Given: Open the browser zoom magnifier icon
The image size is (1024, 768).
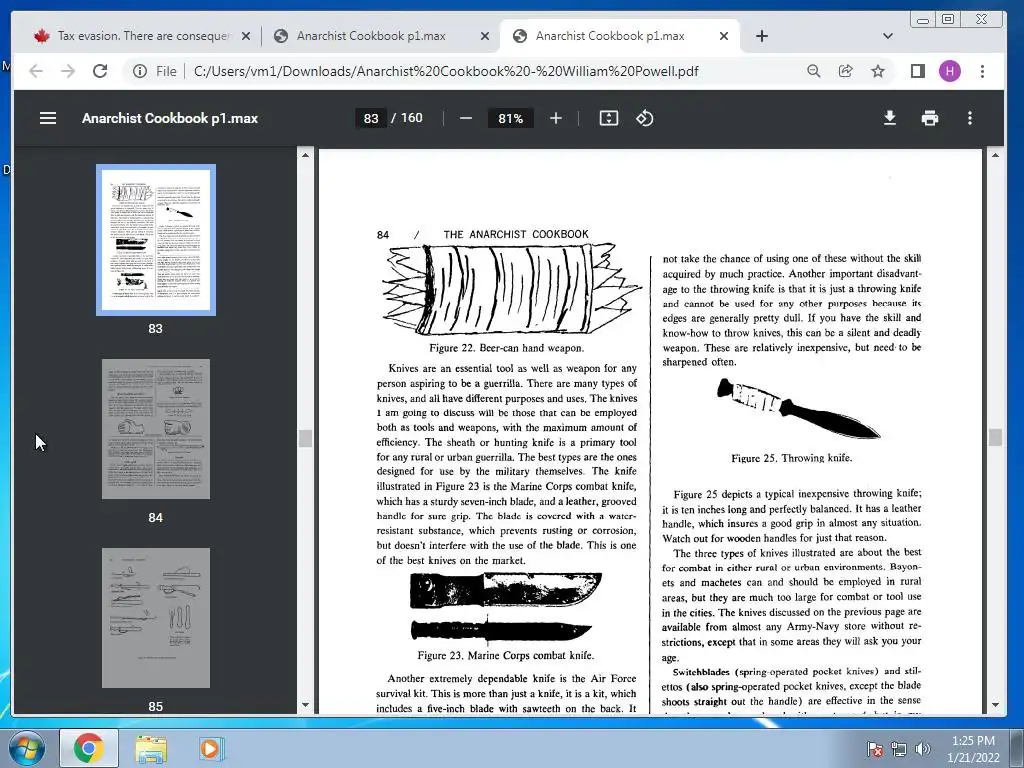Looking at the screenshot, I should coord(814,71).
